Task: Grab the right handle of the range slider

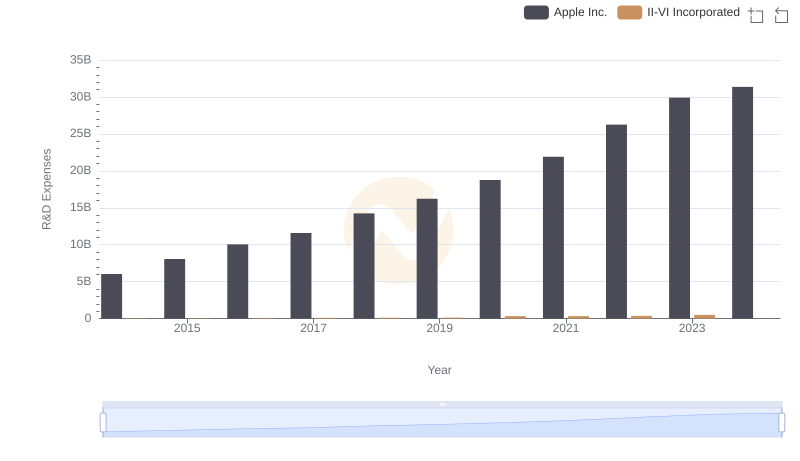Action: (782, 422)
